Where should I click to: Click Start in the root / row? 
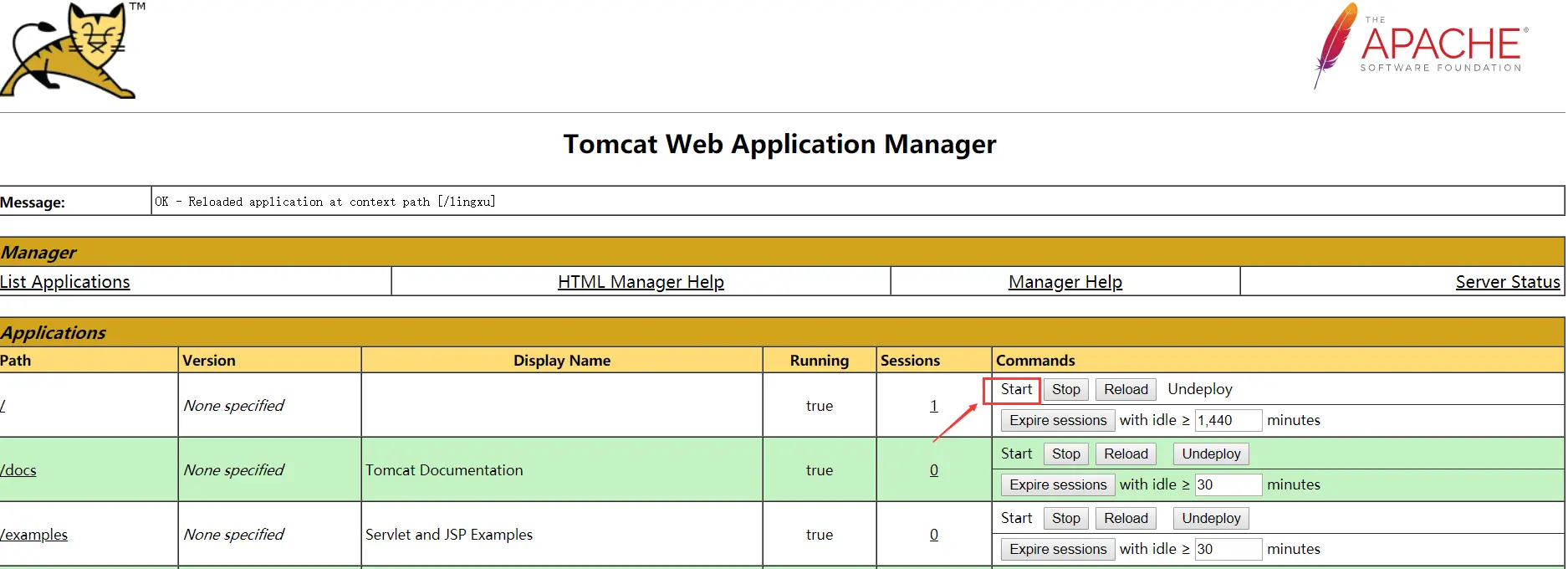1016,389
